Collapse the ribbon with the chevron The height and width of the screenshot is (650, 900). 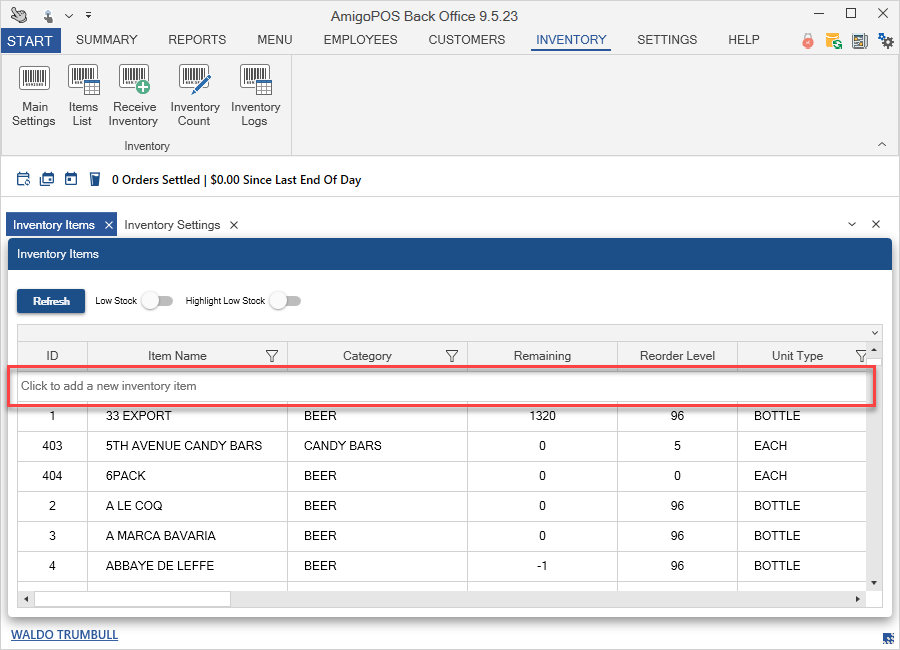coord(882,145)
